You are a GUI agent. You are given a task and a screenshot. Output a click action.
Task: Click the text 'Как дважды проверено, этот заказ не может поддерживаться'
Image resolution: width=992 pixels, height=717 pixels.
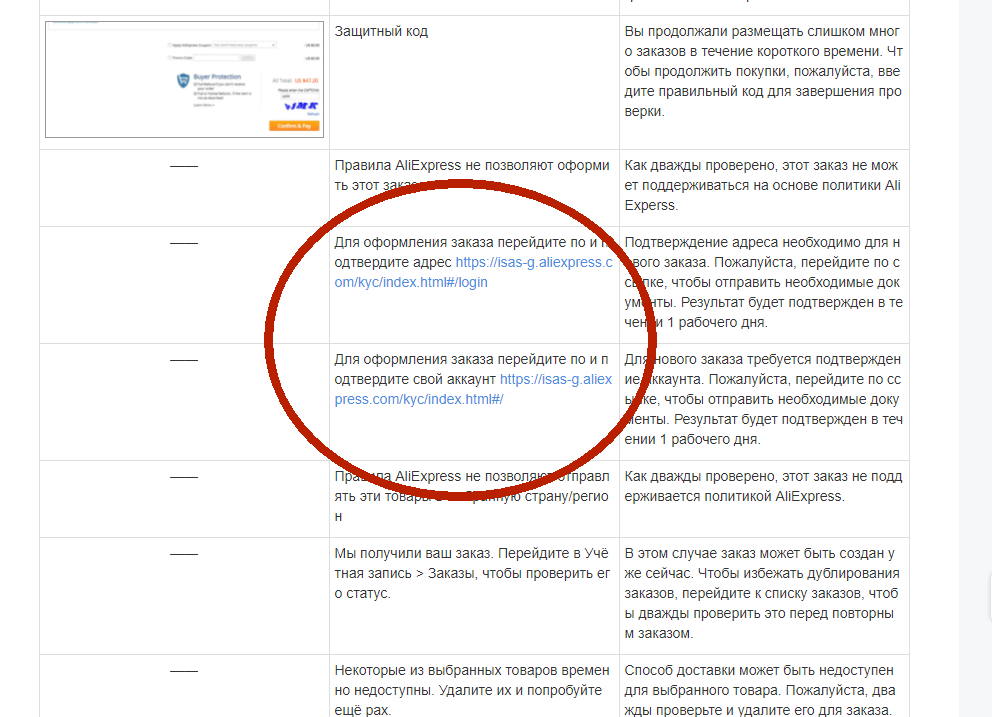(762, 185)
